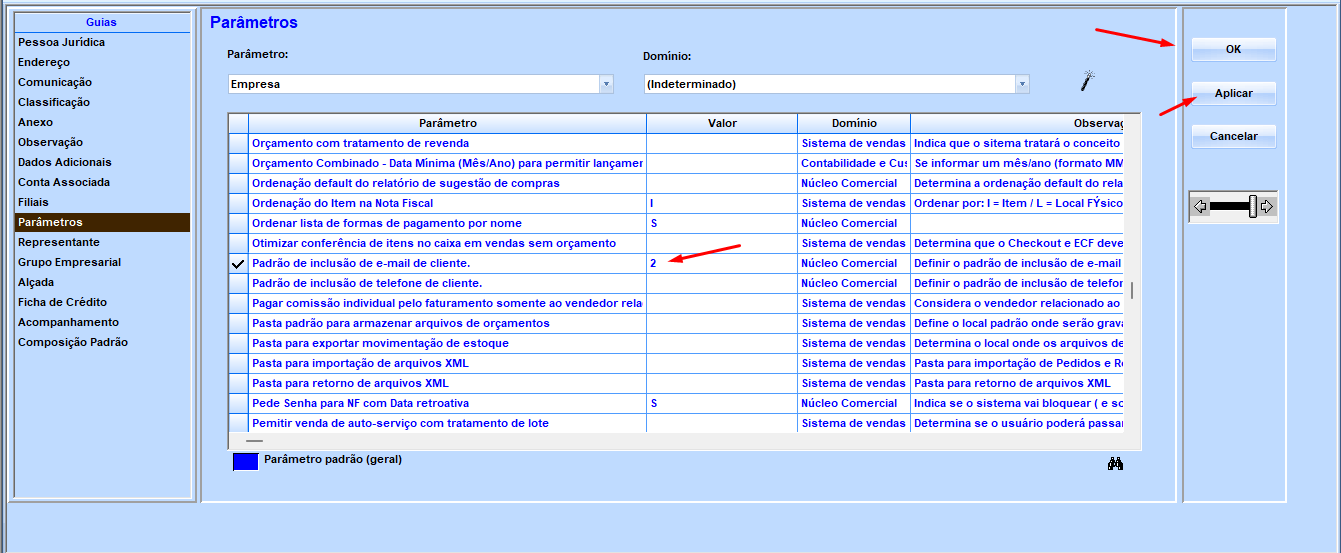Select the Ficha de Crédito guide
Screen dimensions: 1341x553
62,302
